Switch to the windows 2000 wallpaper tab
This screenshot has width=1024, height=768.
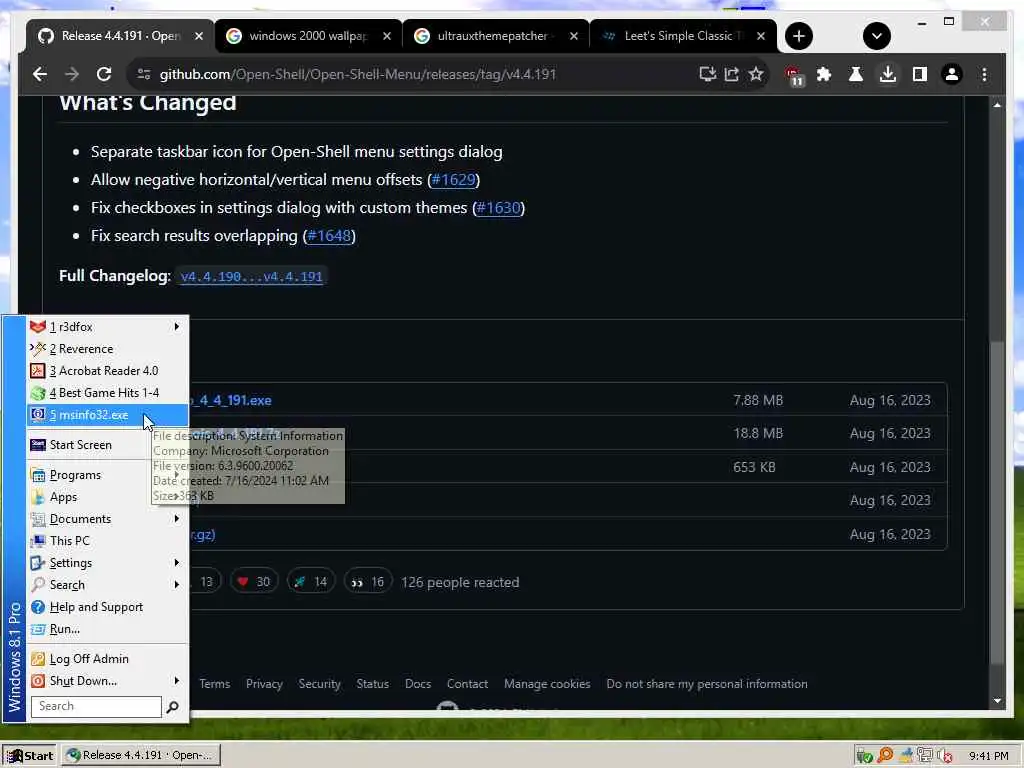click(308, 36)
